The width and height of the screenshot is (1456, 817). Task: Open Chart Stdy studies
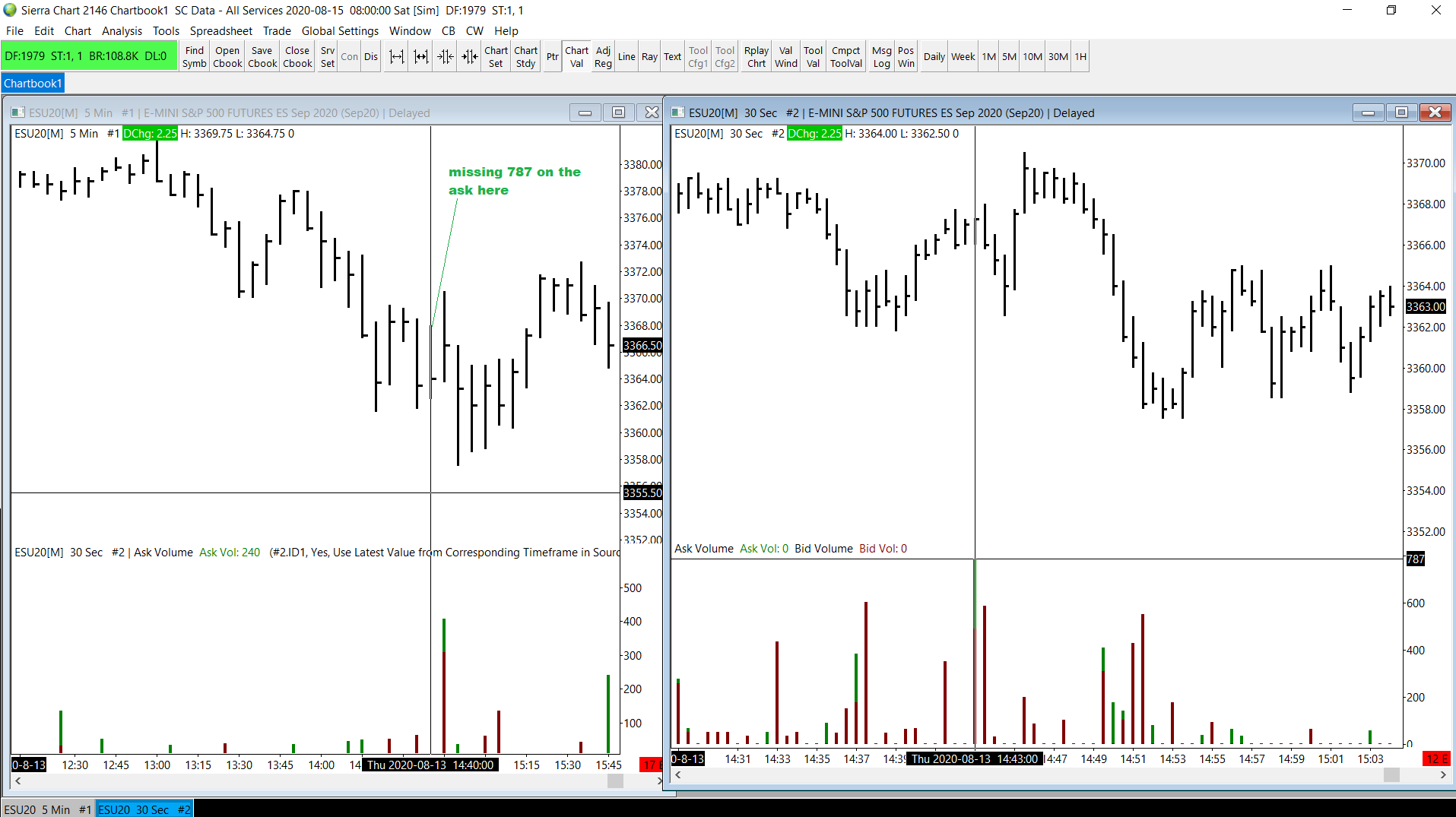526,57
